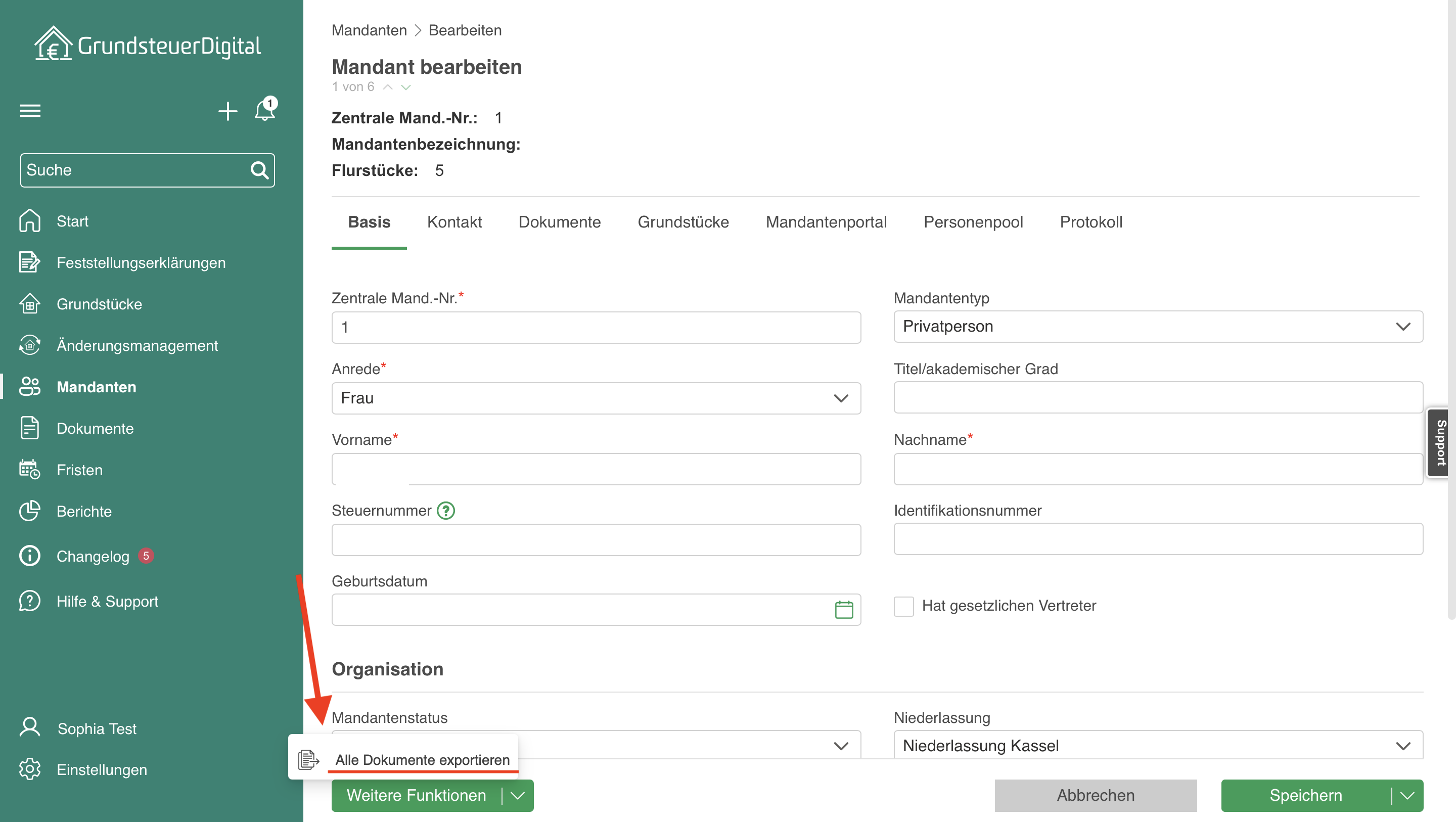This screenshot has width=1456, height=822.
Task: Click the Steuernummer help question icon
Action: pos(446,511)
